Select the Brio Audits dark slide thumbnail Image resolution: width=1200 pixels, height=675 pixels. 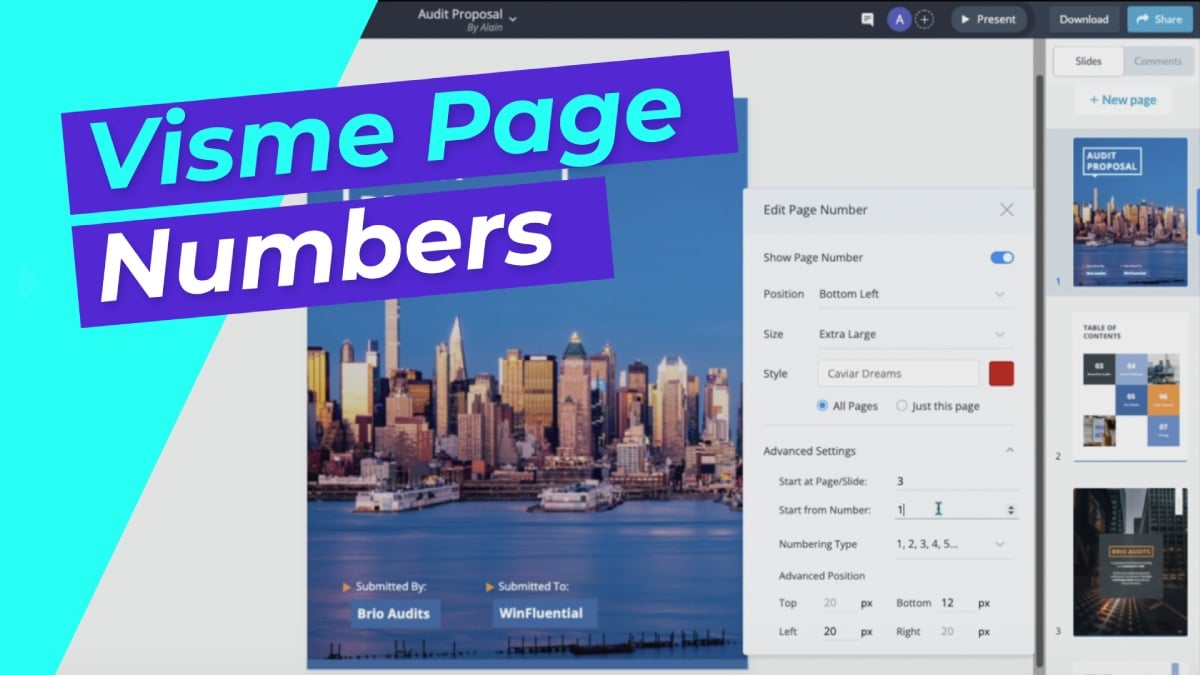[1130, 562]
